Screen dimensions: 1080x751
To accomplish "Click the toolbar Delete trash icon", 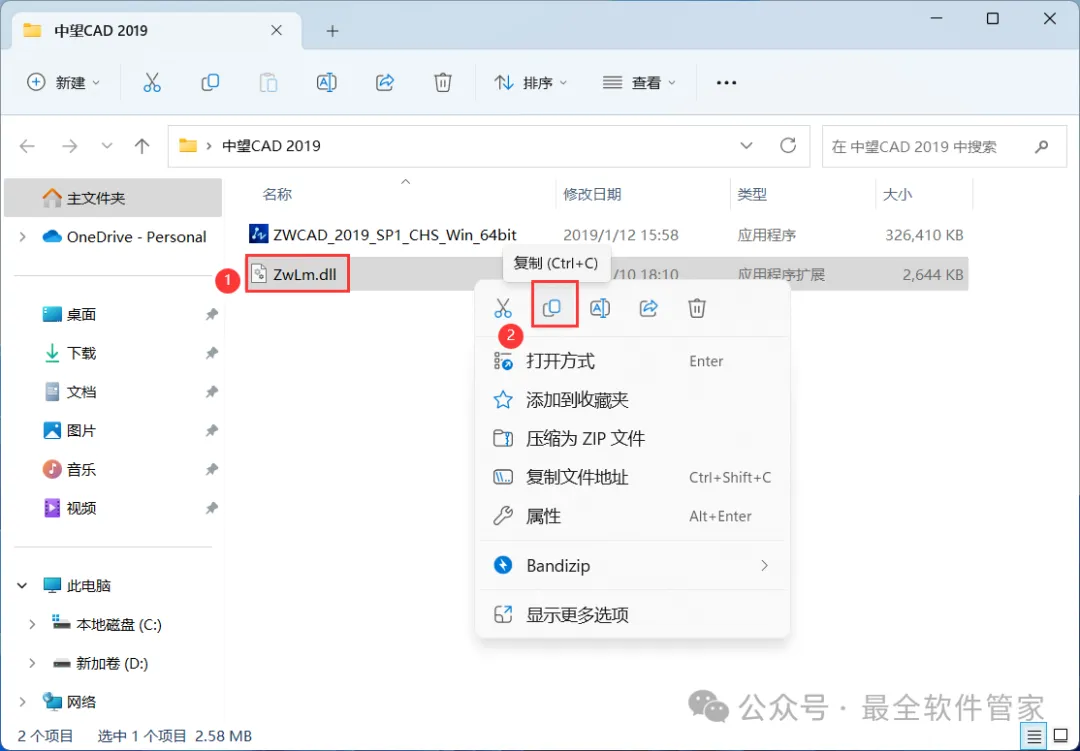I will tap(443, 83).
